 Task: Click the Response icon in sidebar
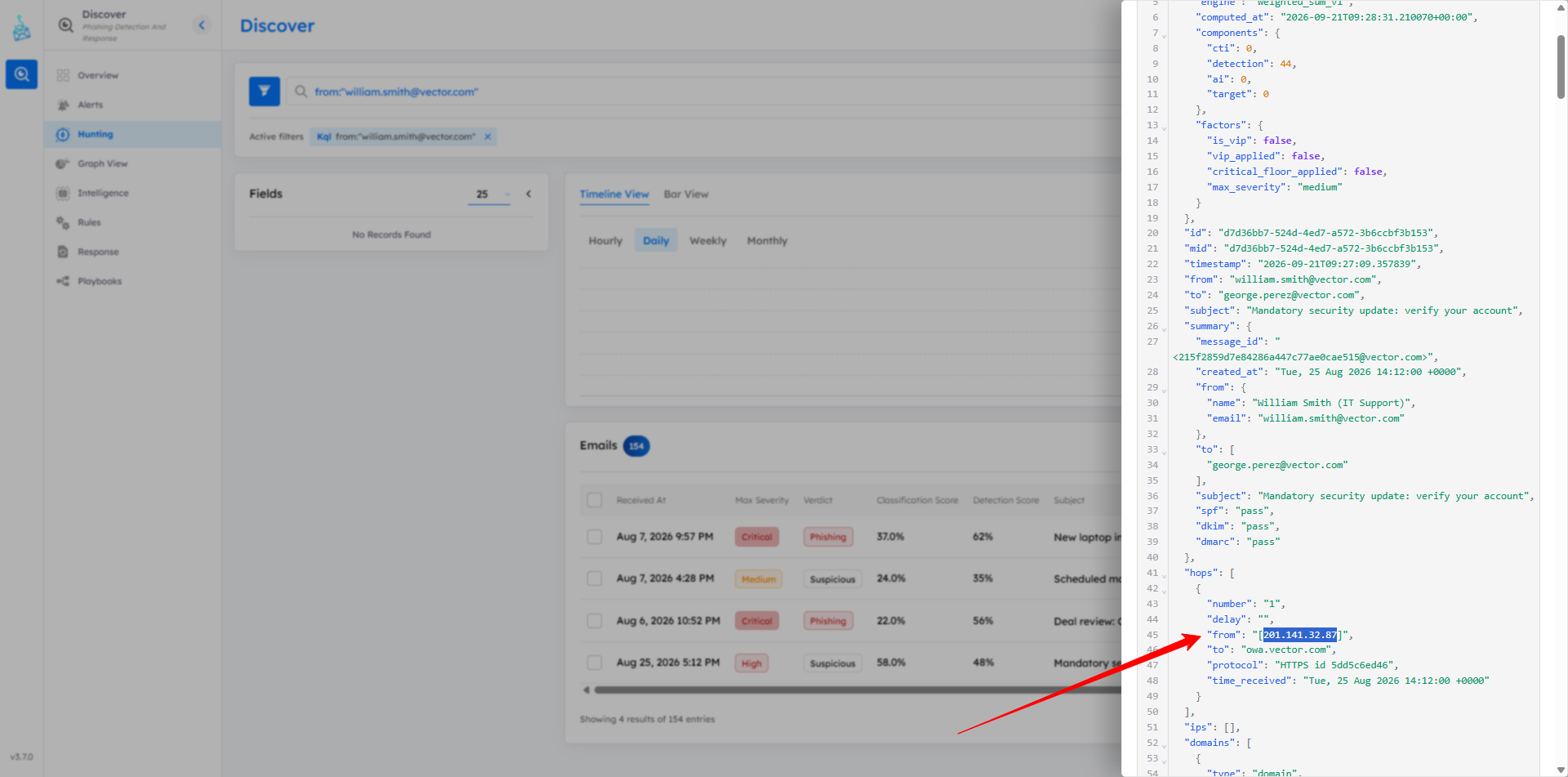63,252
